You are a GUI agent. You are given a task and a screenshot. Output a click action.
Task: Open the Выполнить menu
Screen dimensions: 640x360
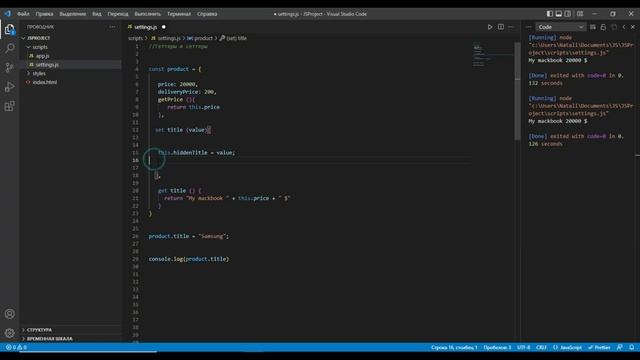(x=147, y=14)
